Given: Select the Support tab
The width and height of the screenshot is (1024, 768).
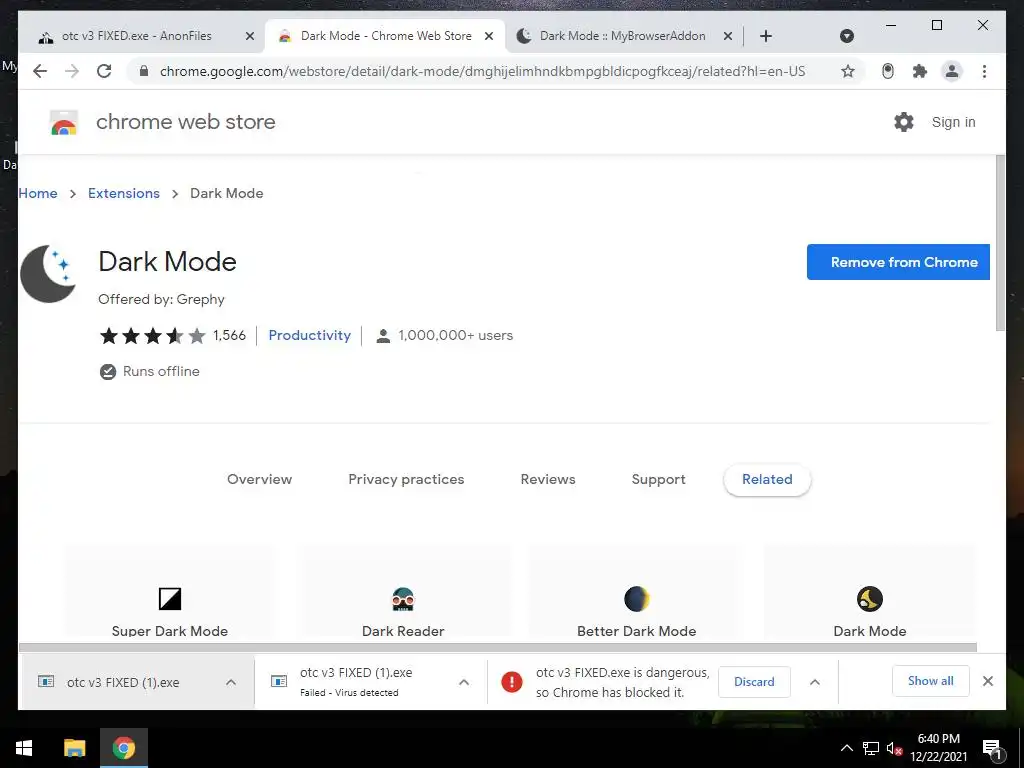Looking at the screenshot, I should click(x=658, y=479).
